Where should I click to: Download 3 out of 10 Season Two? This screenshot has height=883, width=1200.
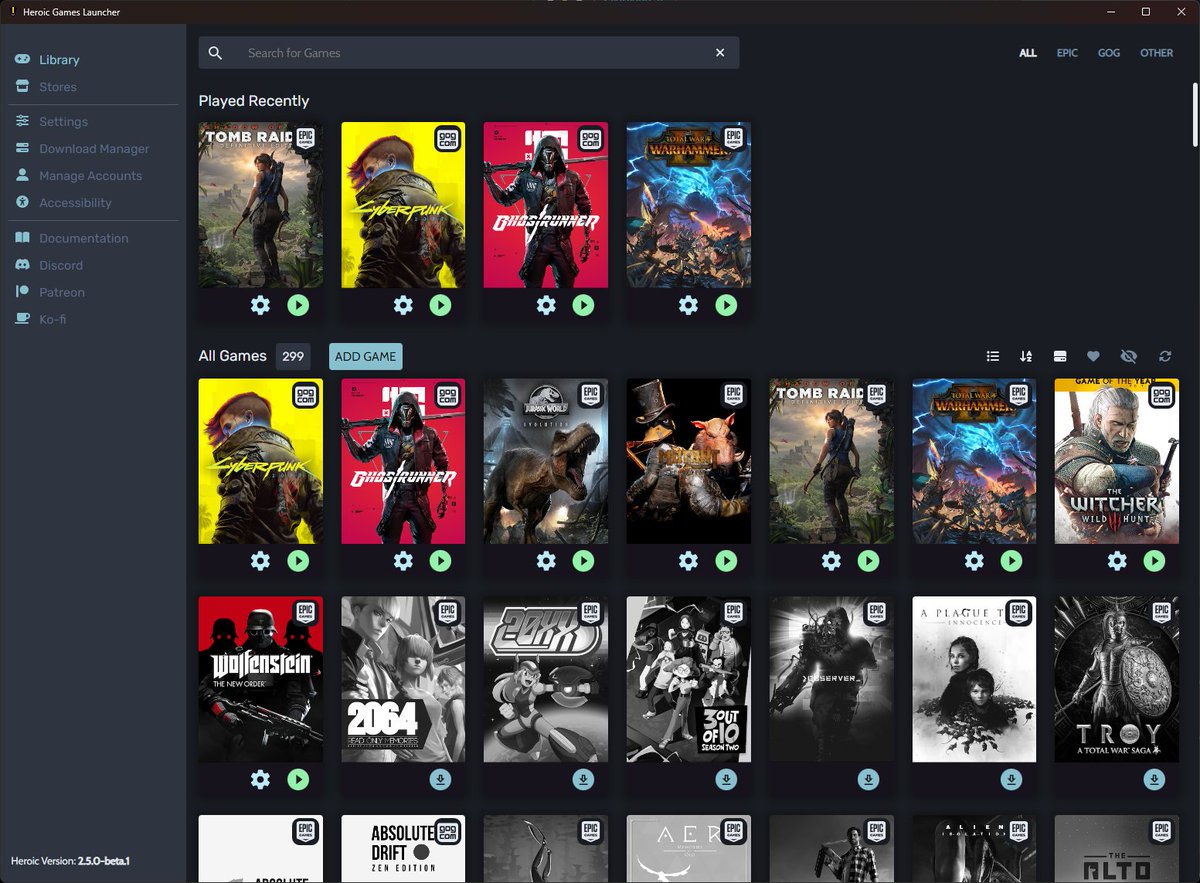point(726,779)
